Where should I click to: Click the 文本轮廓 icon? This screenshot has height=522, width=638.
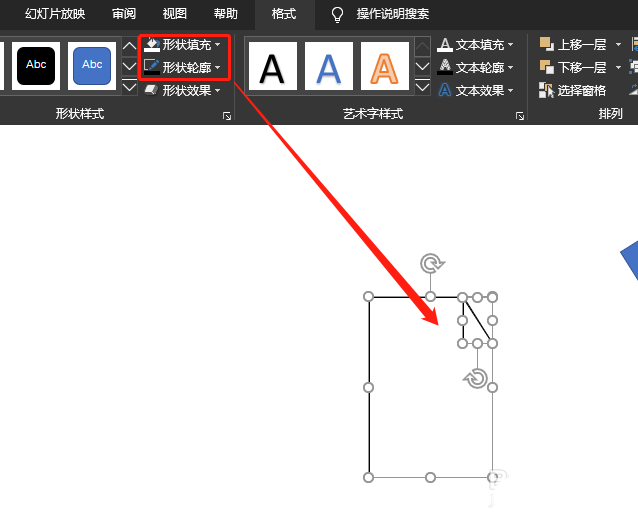[x=445, y=67]
